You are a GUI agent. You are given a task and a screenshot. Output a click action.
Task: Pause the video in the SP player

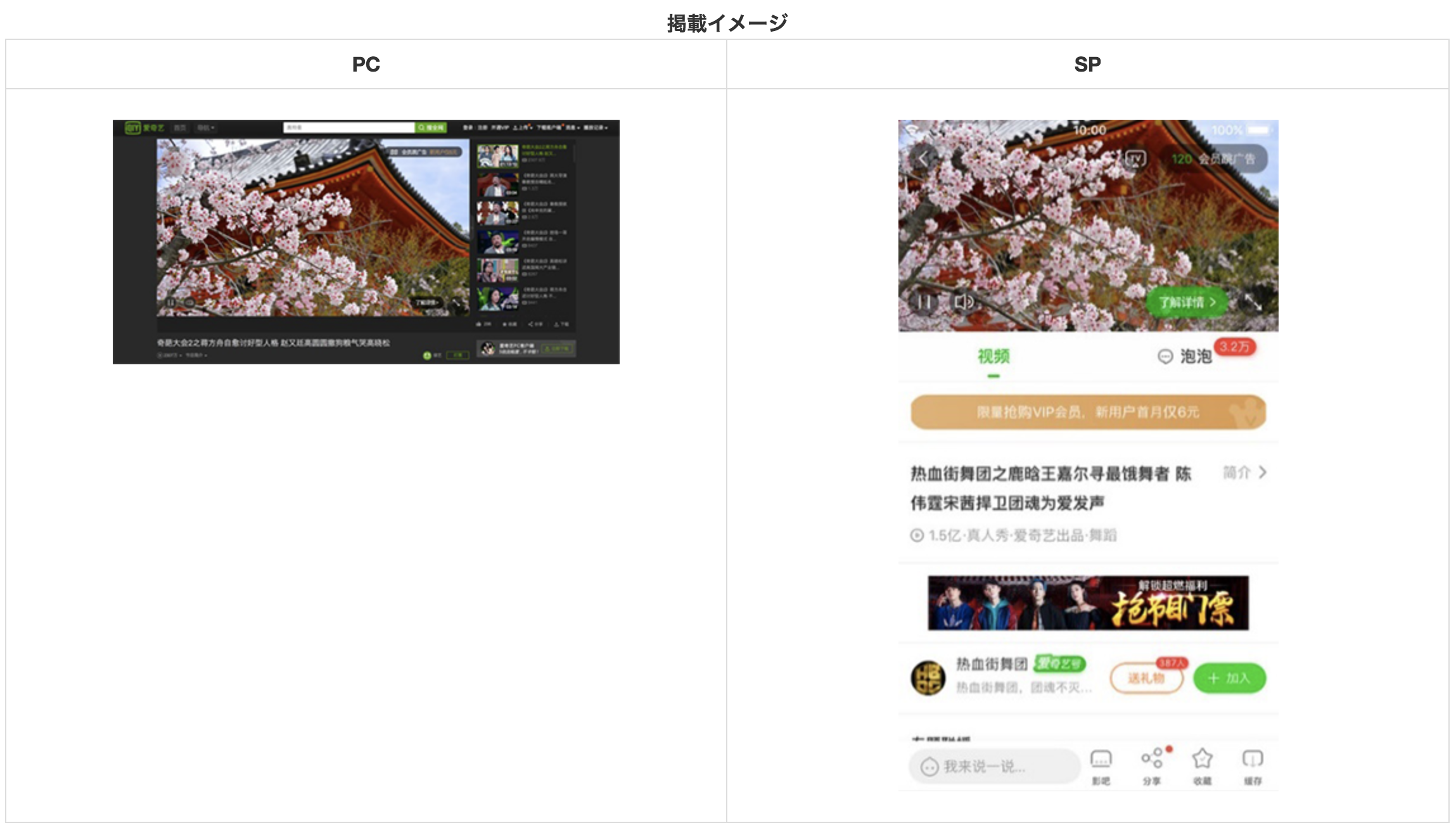click(x=924, y=302)
